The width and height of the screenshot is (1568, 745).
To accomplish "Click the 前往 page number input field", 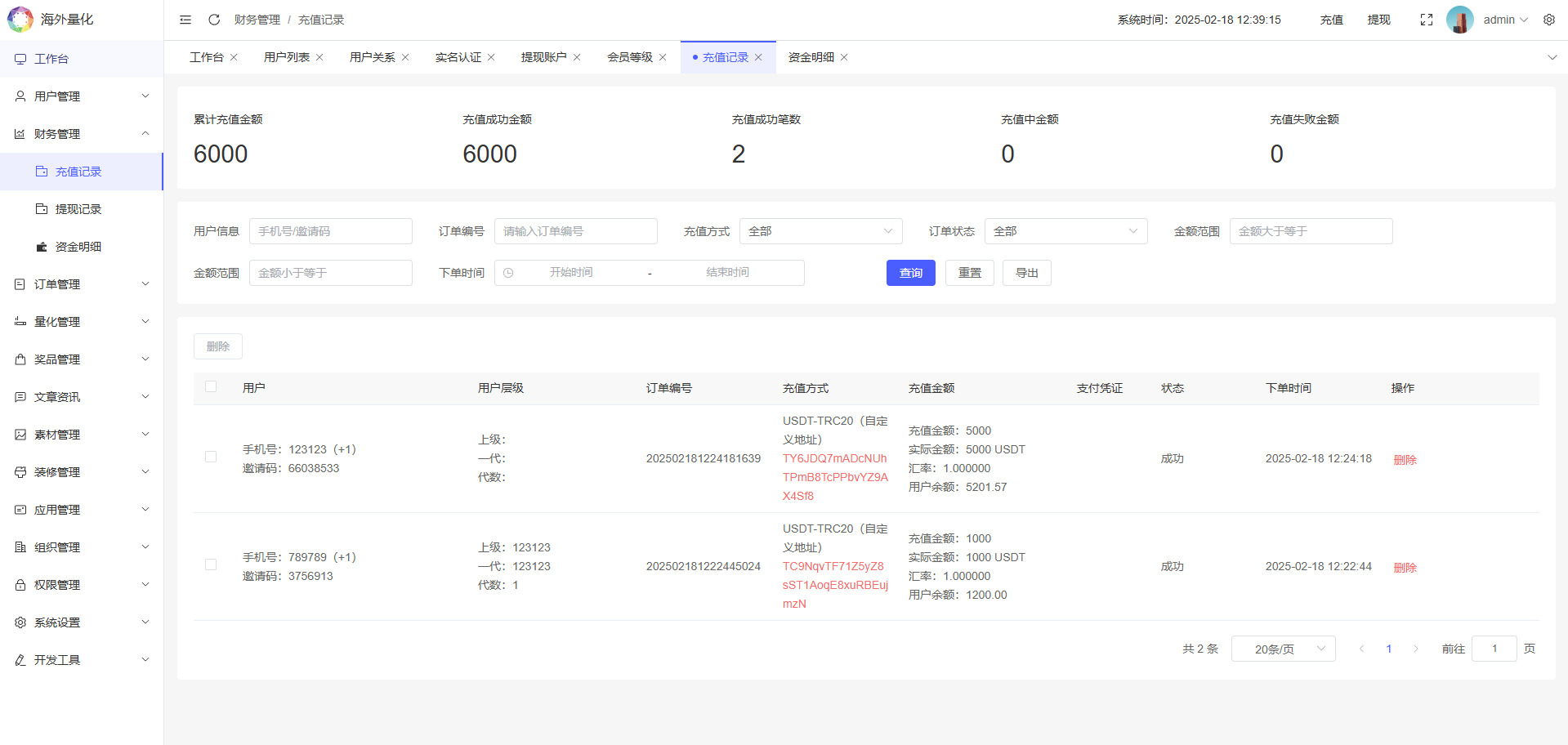I will (1494, 648).
